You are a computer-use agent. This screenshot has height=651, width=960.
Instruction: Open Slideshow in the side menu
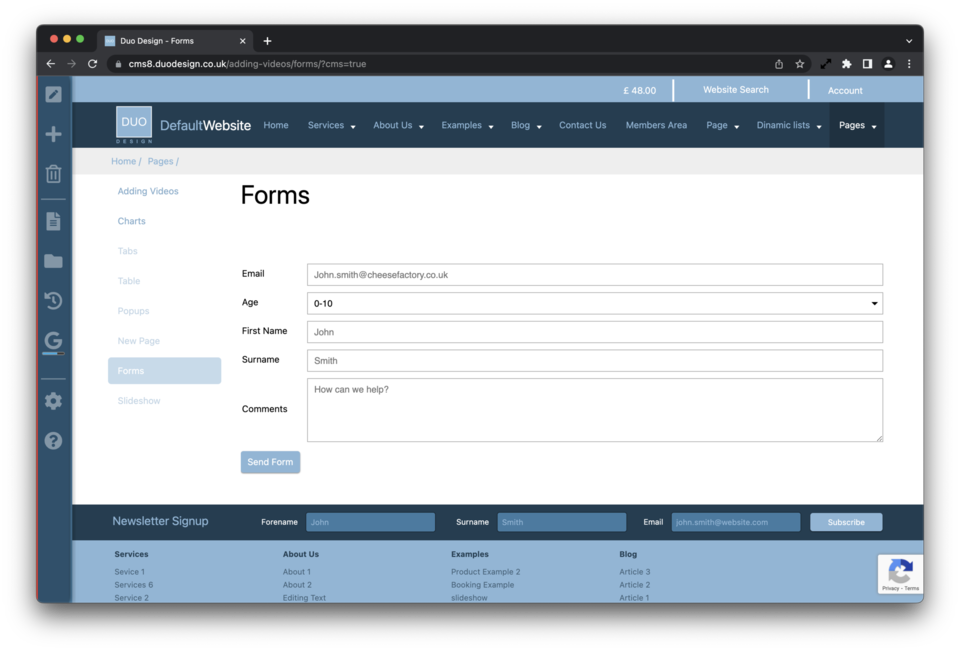tap(138, 401)
